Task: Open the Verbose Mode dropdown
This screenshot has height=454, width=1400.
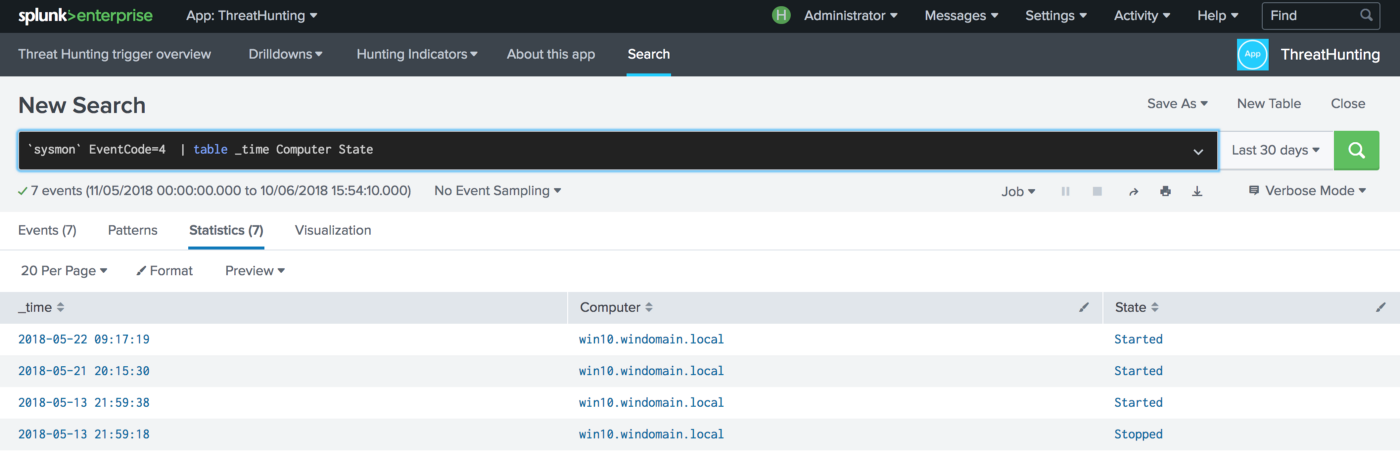Action: coord(1308,191)
